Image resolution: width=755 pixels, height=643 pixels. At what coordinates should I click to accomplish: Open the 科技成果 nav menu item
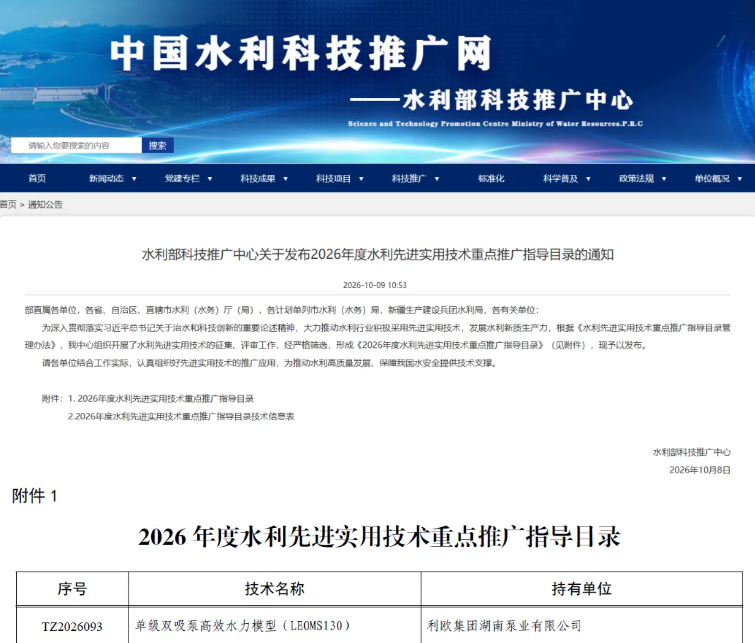[258, 179]
